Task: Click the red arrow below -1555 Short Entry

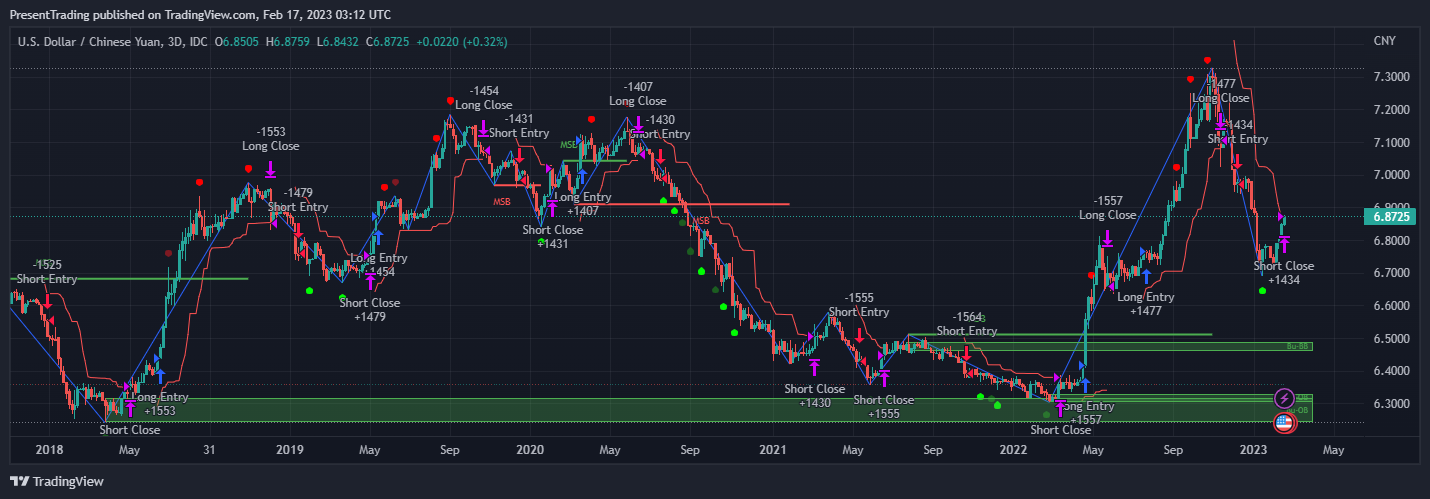Action: point(858,337)
